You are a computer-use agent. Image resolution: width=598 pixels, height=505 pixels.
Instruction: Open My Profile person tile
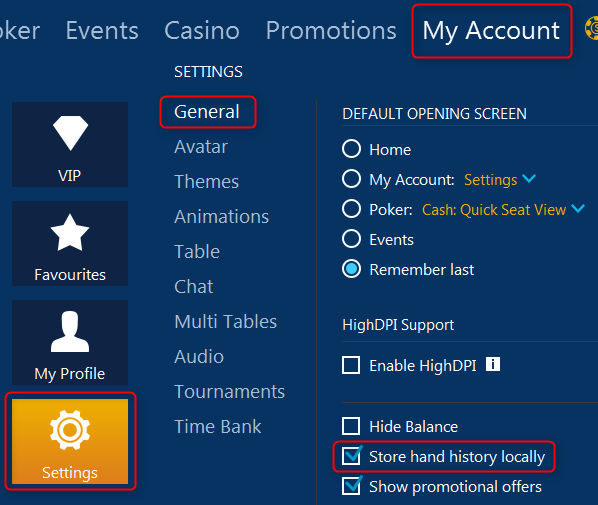pyautogui.click(x=70, y=342)
